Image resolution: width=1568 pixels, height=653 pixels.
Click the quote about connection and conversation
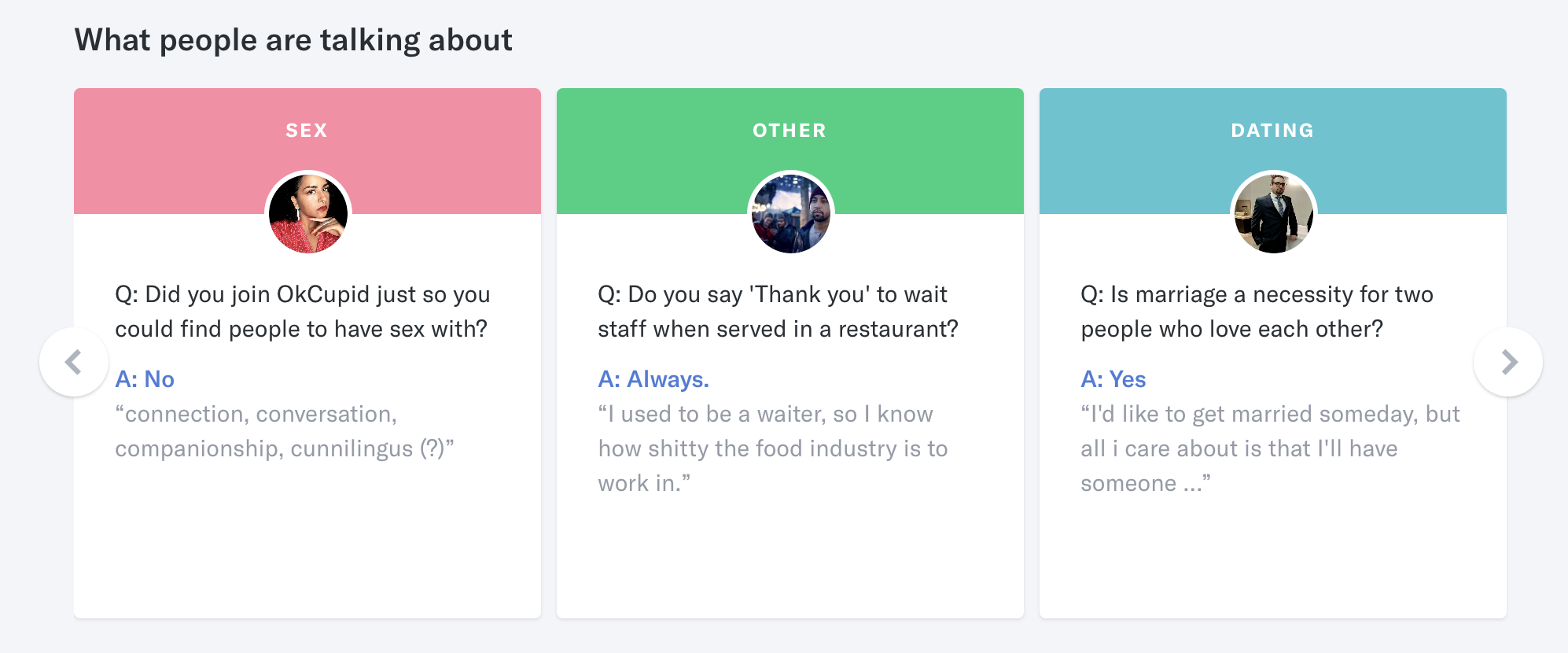click(285, 431)
